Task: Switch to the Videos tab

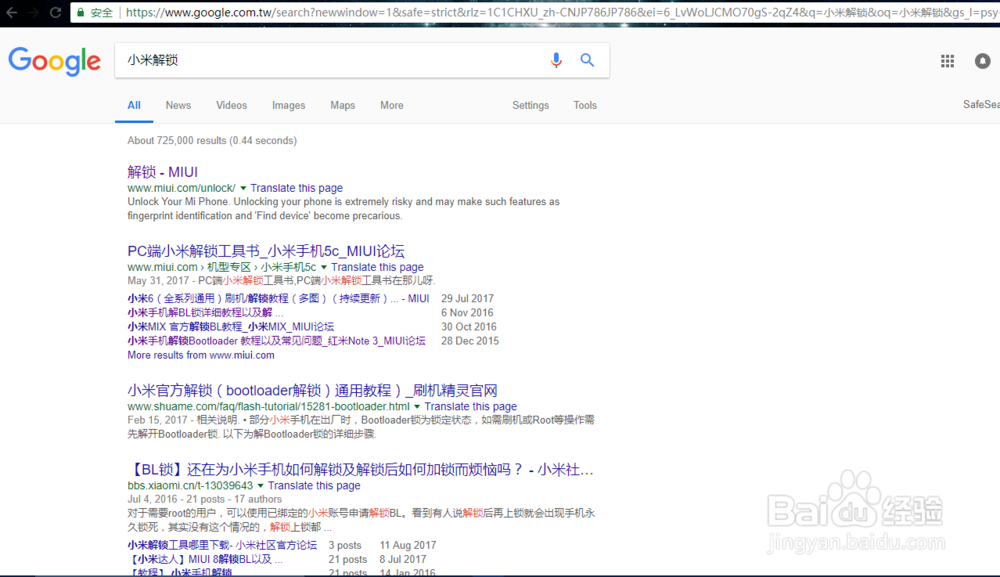Action: tap(232, 105)
